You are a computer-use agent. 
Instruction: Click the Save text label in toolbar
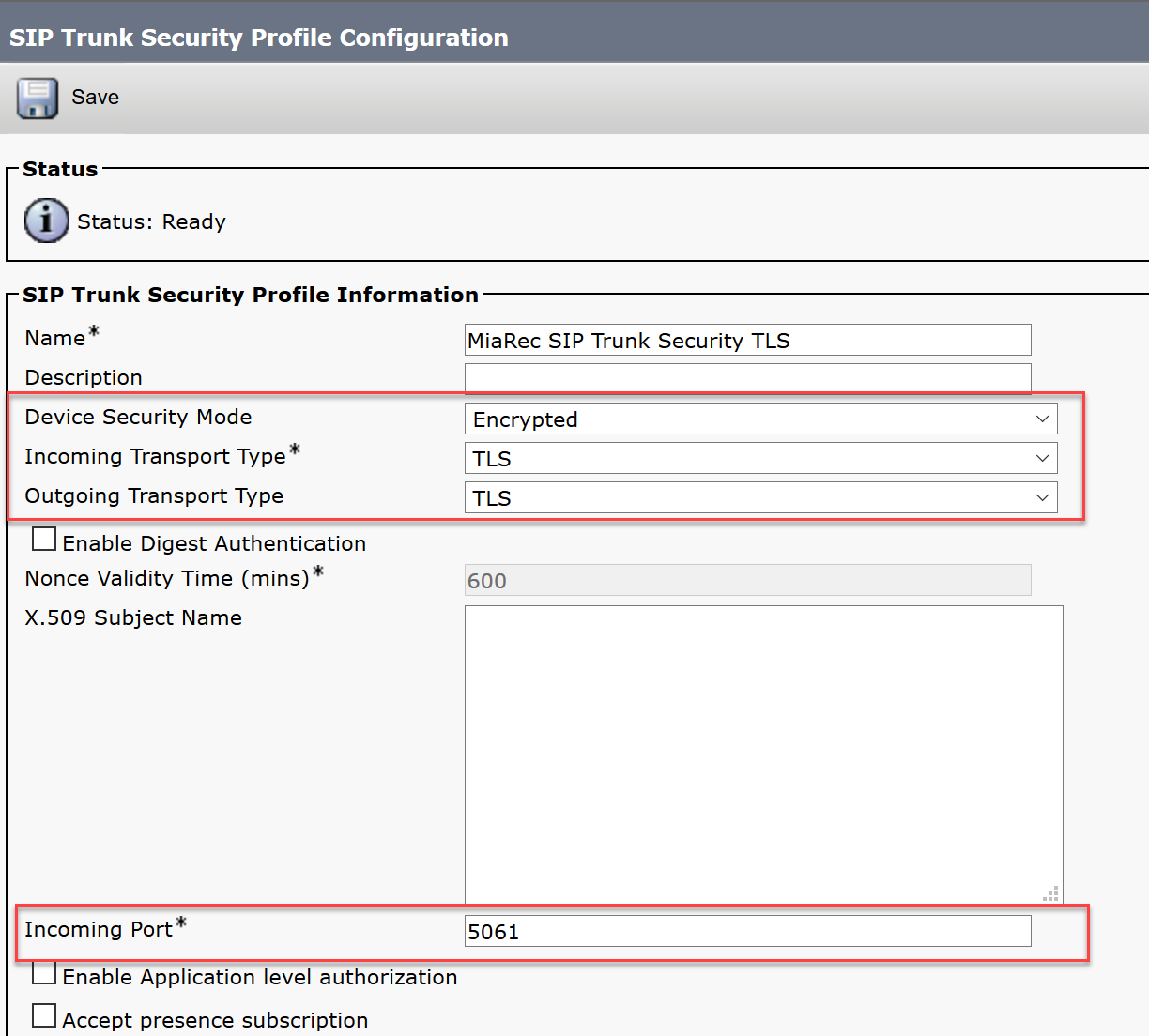tap(96, 98)
